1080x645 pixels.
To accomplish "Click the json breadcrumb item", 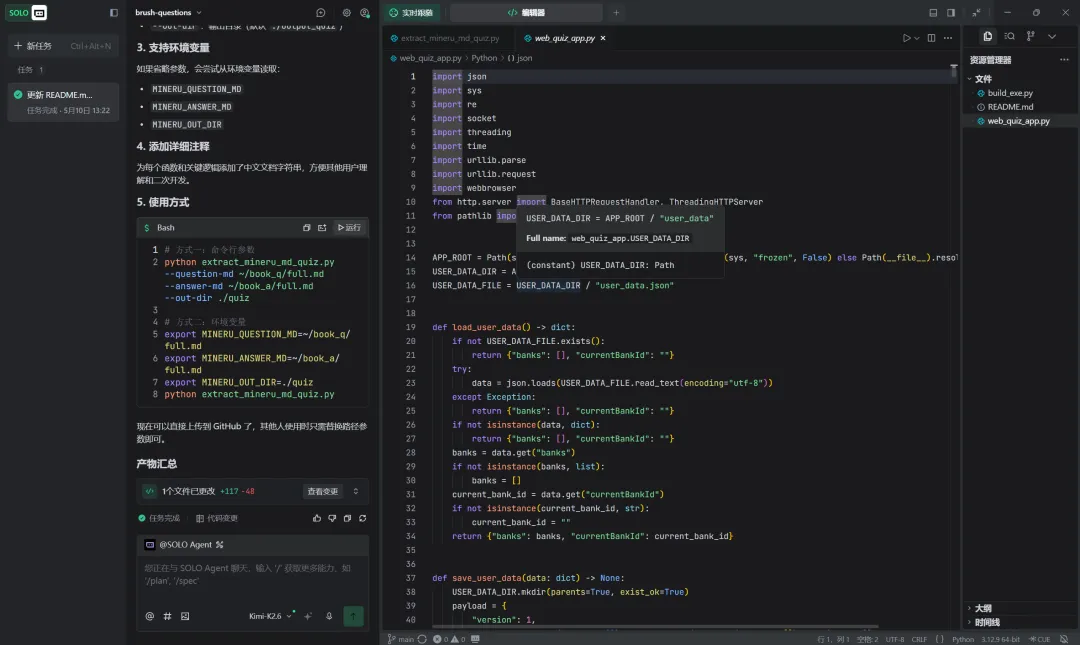I will [520, 58].
